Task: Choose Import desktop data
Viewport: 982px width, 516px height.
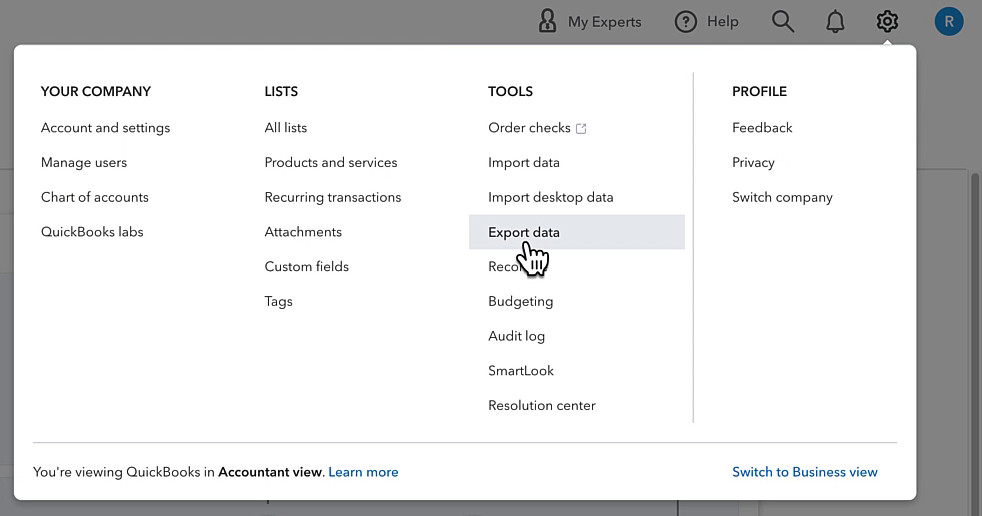Action: 550,197
